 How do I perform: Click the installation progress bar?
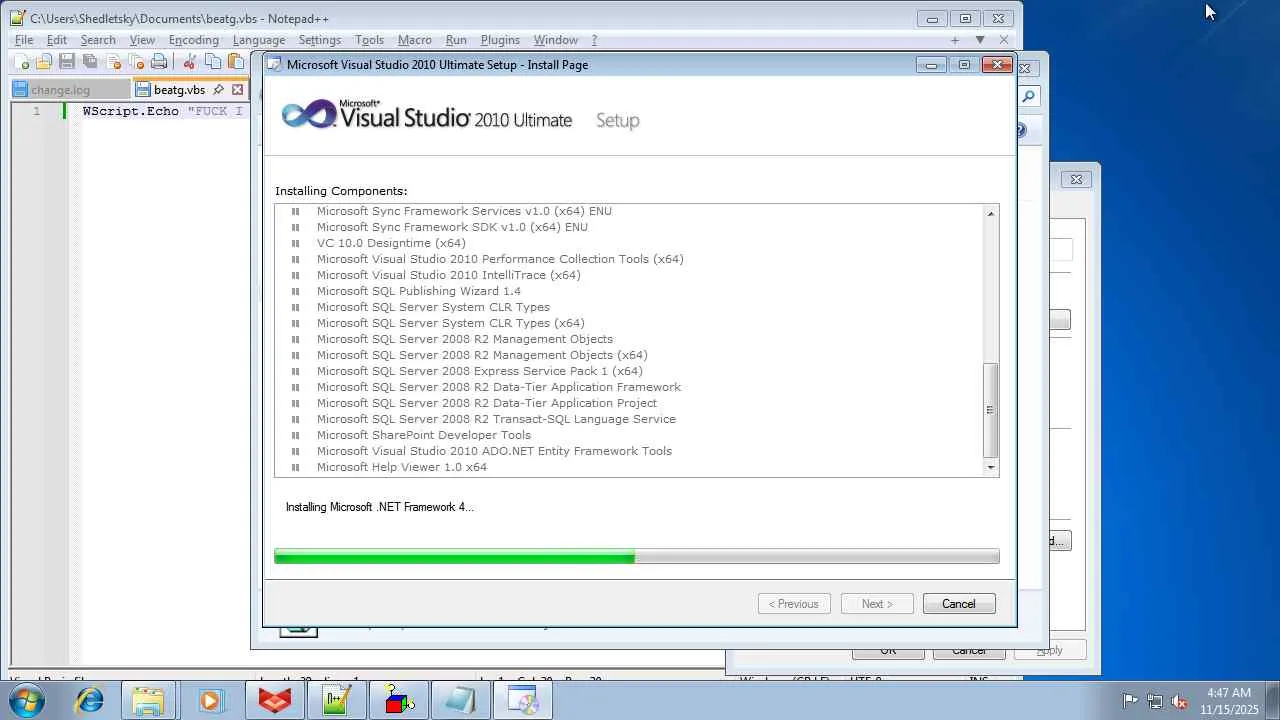(637, 557)
